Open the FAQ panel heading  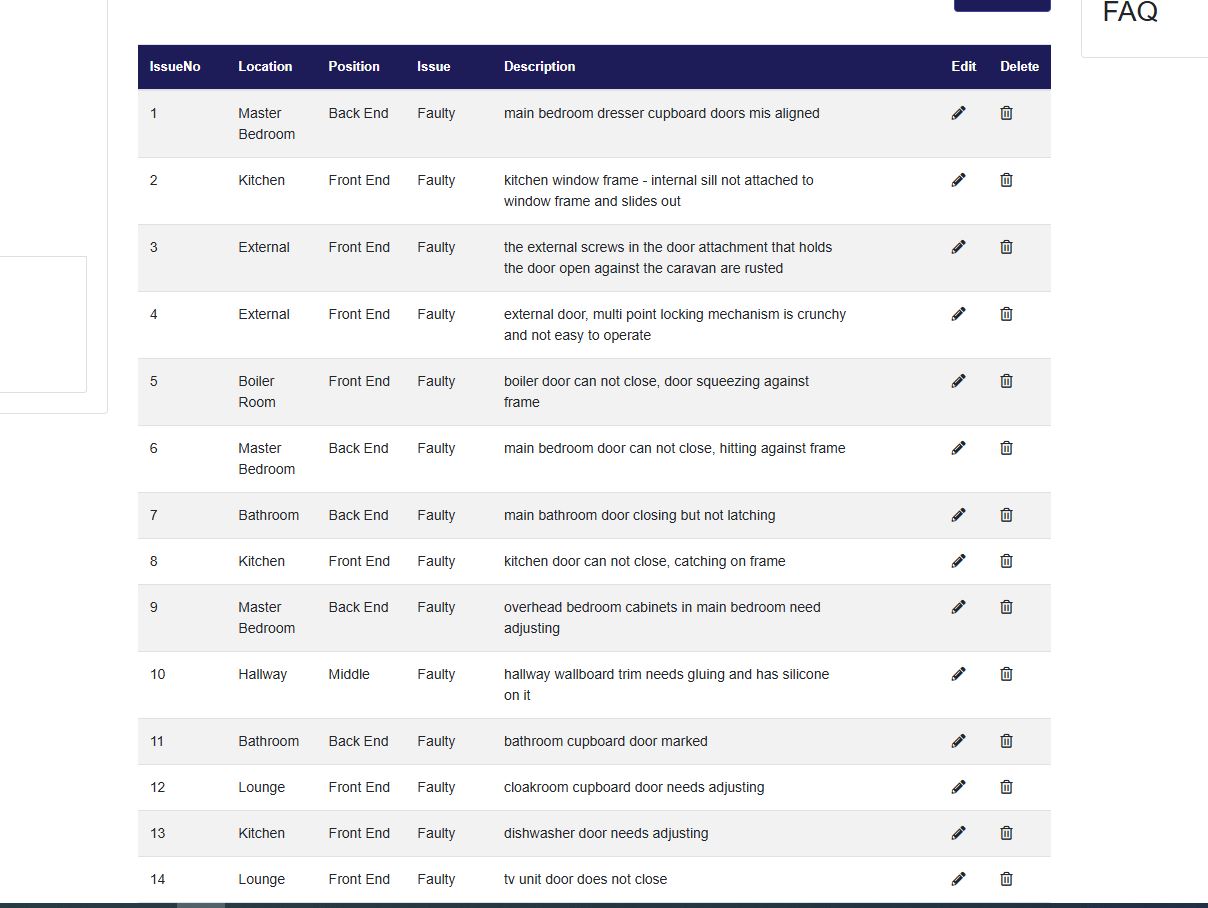click(1130, 13)
